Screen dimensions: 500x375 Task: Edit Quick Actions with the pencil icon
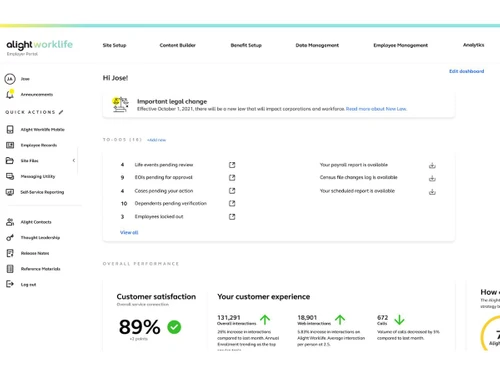coord(61,112)
